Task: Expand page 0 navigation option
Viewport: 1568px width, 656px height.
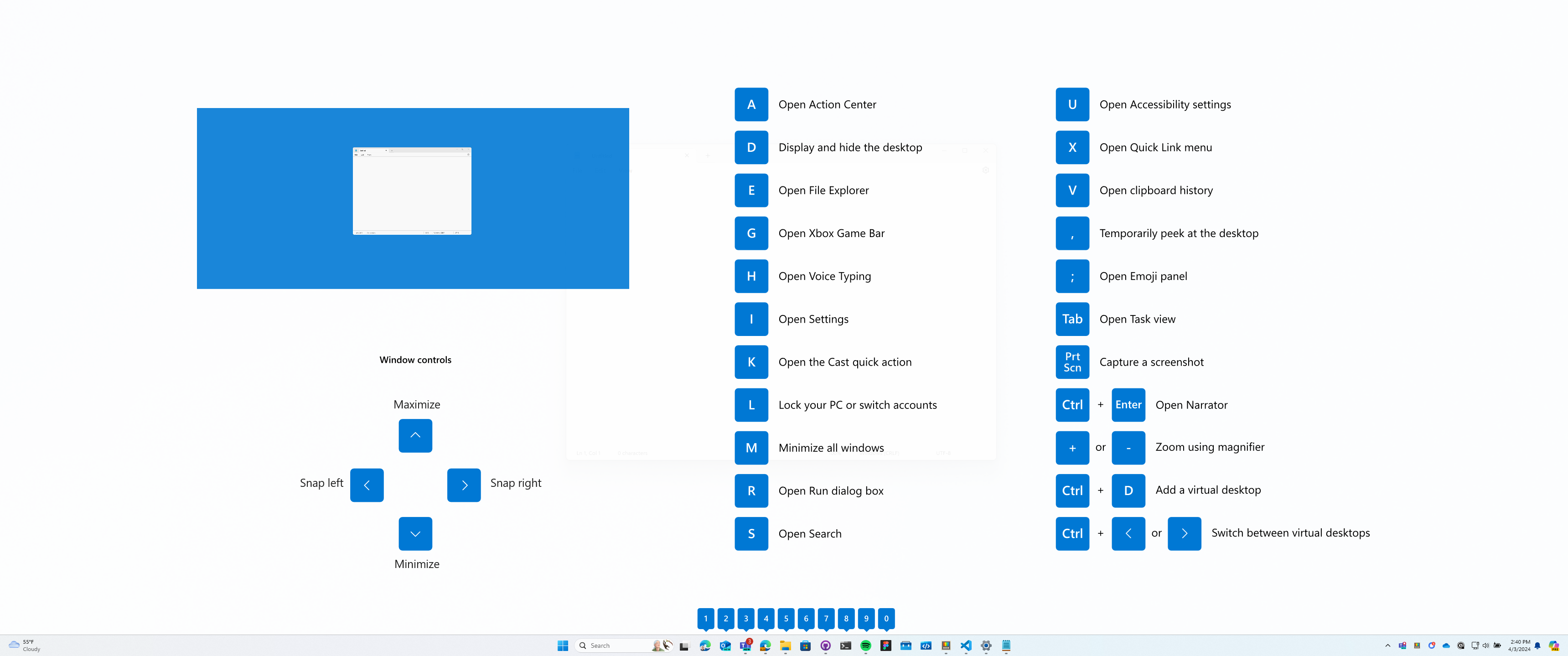Action: click(885, 618)
